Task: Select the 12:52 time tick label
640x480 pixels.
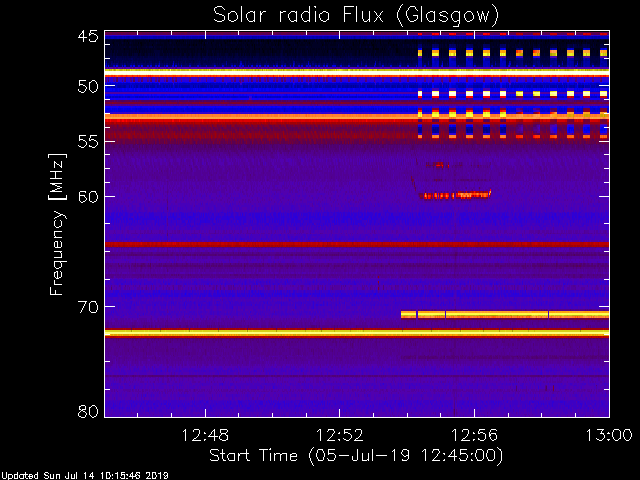Action: tap(340, 435)
